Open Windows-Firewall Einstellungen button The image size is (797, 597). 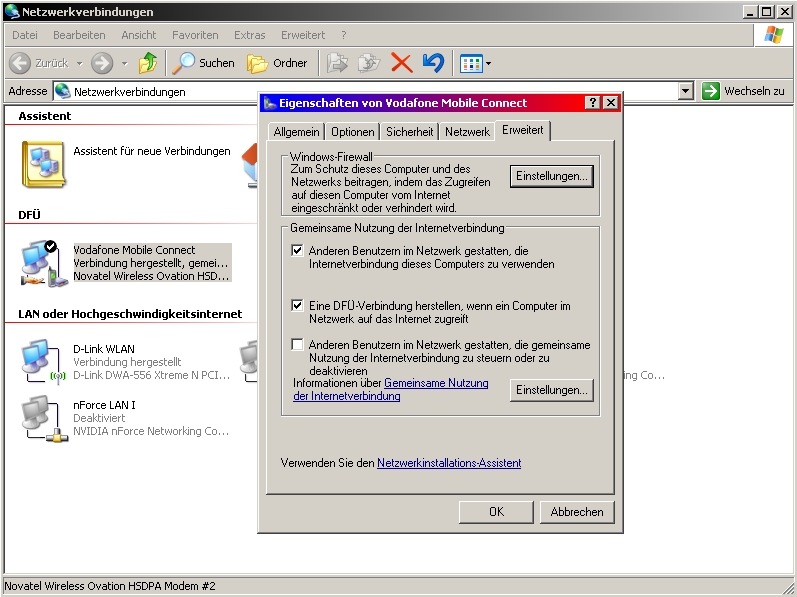tap(551, 176)
